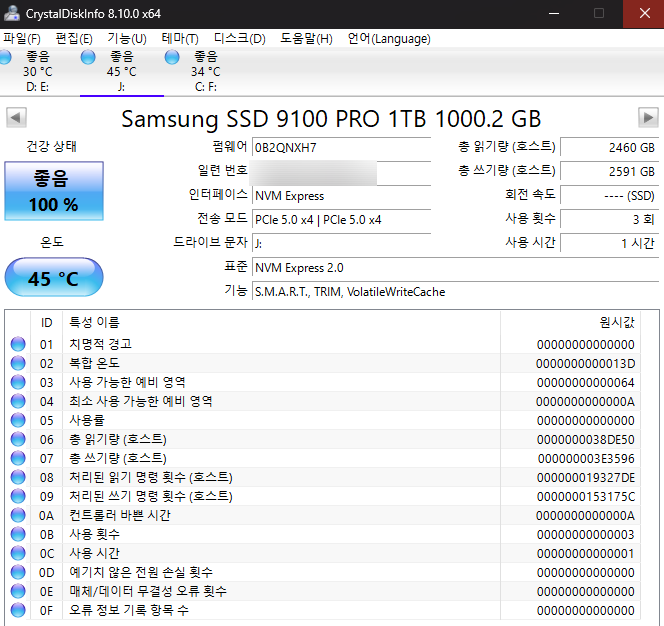The height and width of the screenshot is (626, 664).
Task: Click status orb for 09 처리된 쓰기 명령 횟수
Action: [18, 496]
